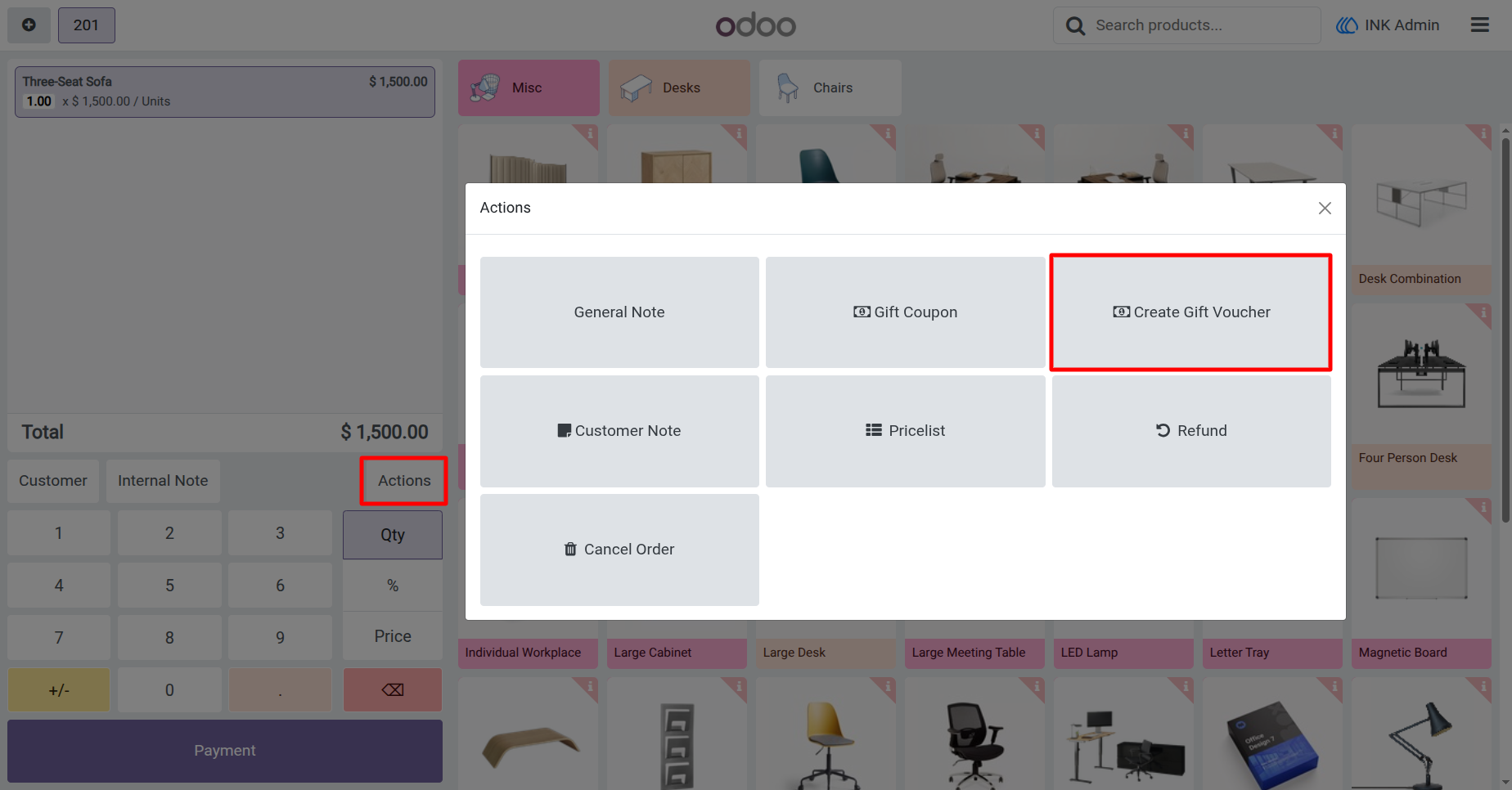Select % discount mode on numpad

coord(393,586)
